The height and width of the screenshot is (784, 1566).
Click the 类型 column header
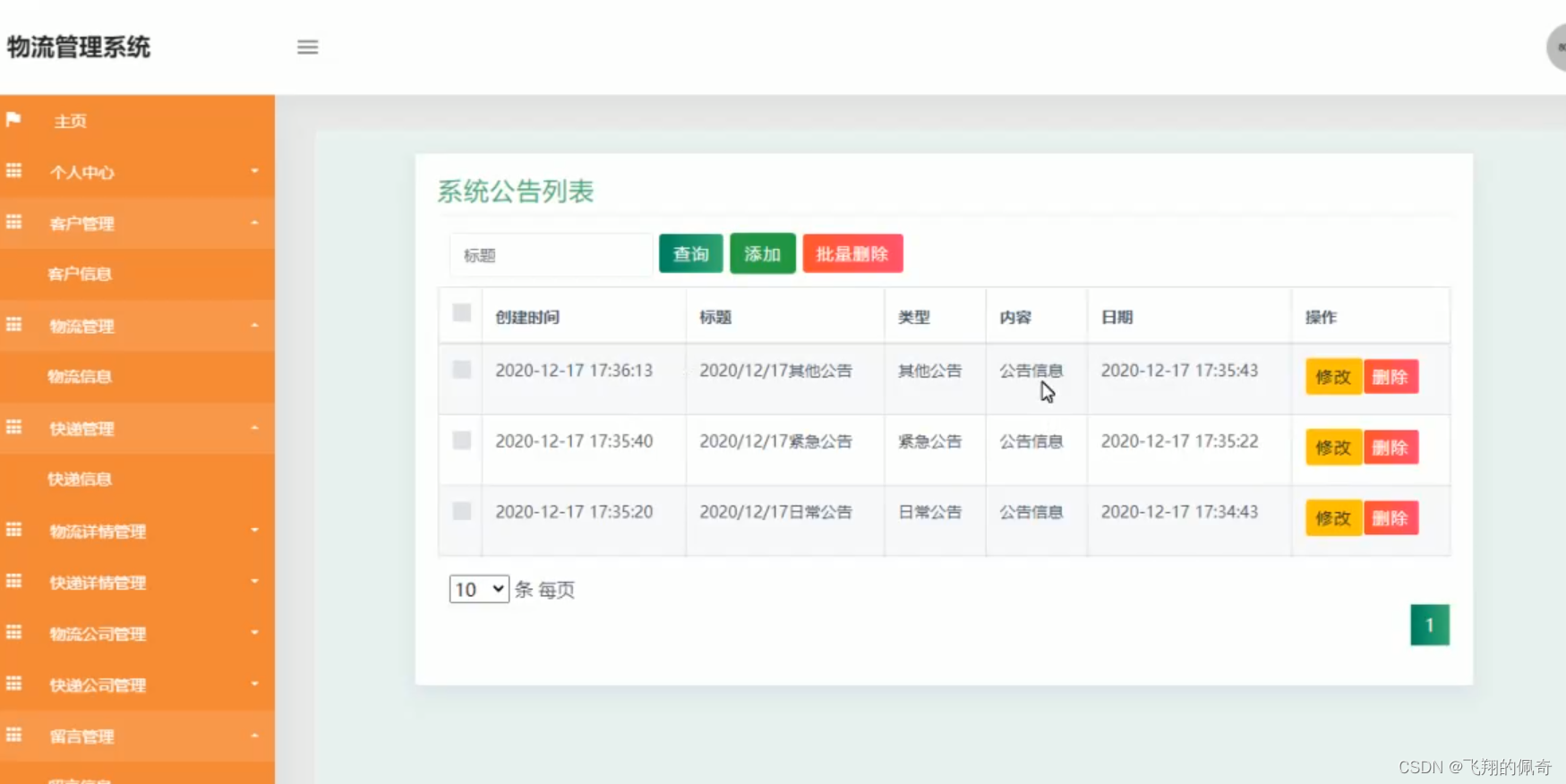[x=914, y=317]
